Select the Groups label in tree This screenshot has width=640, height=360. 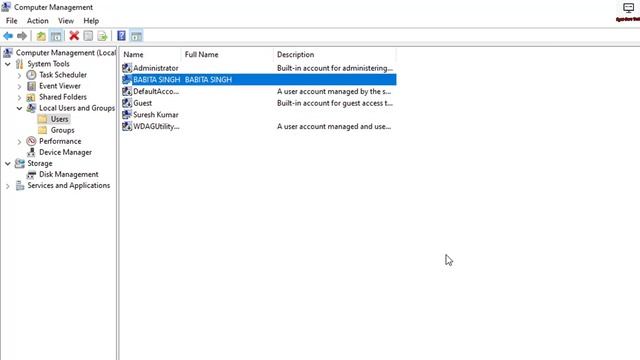point(62,130)
